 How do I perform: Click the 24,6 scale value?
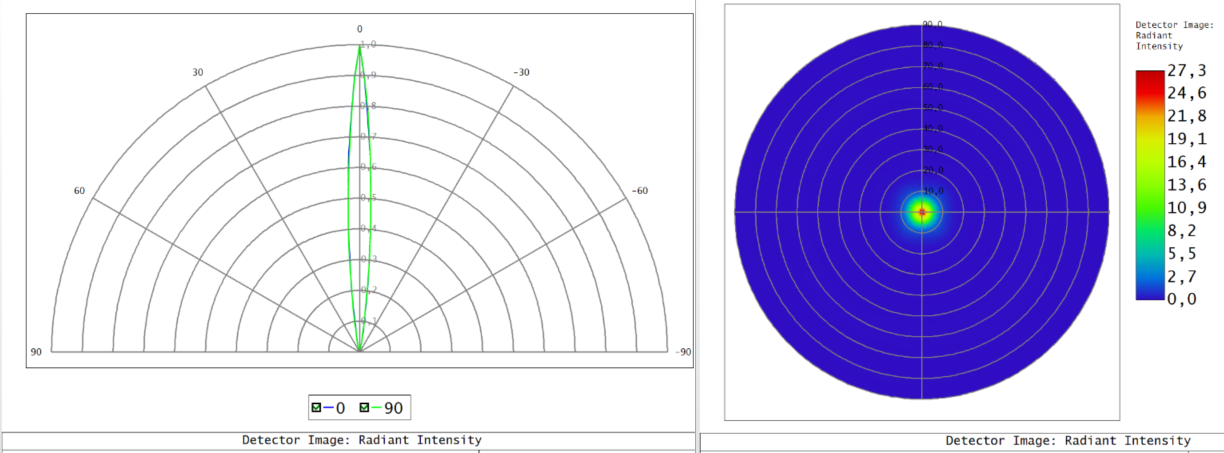point(1189,94)
